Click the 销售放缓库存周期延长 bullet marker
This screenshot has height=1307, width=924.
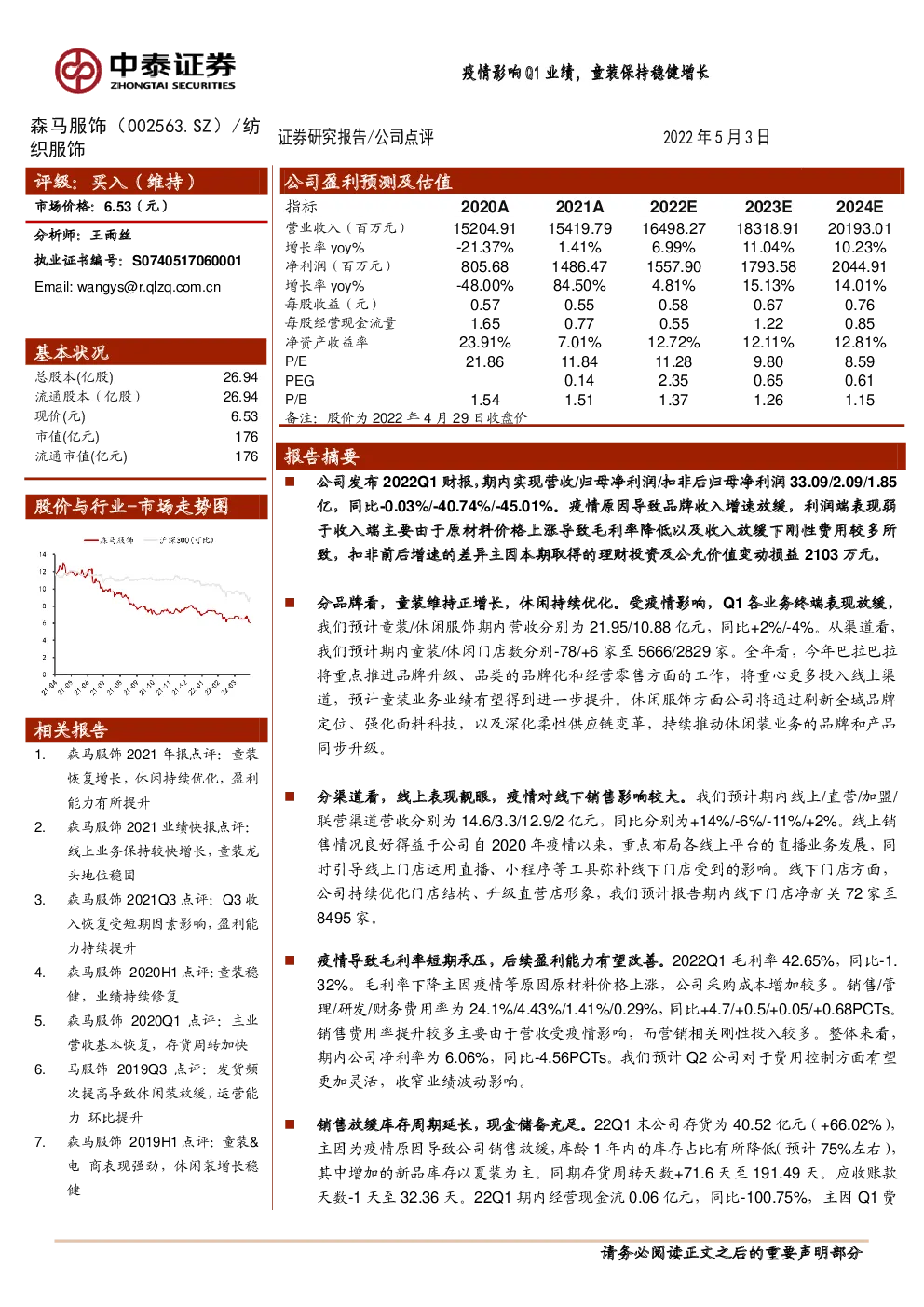[290, 1125]
